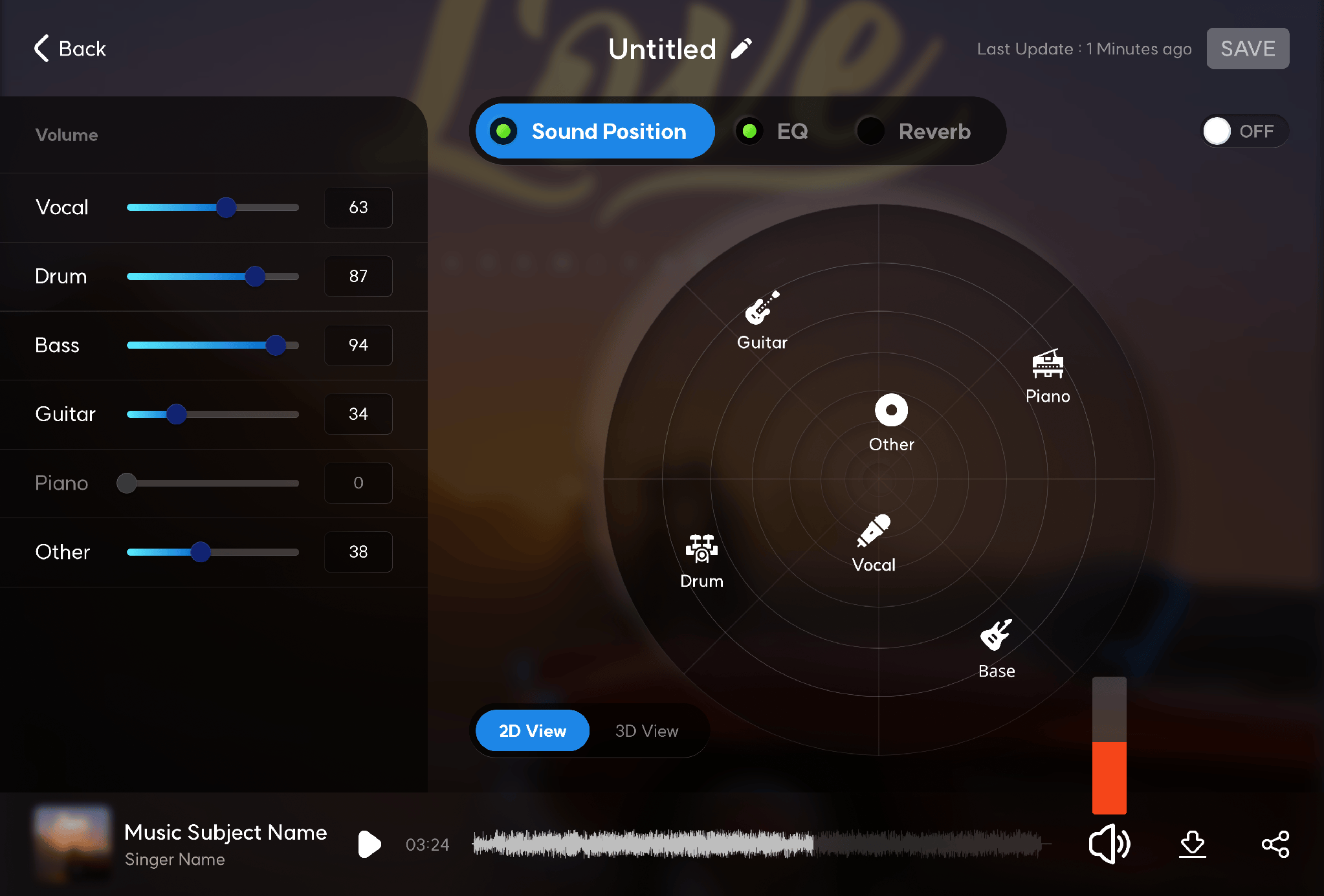Click the album art thumbnail

(73, 844)
